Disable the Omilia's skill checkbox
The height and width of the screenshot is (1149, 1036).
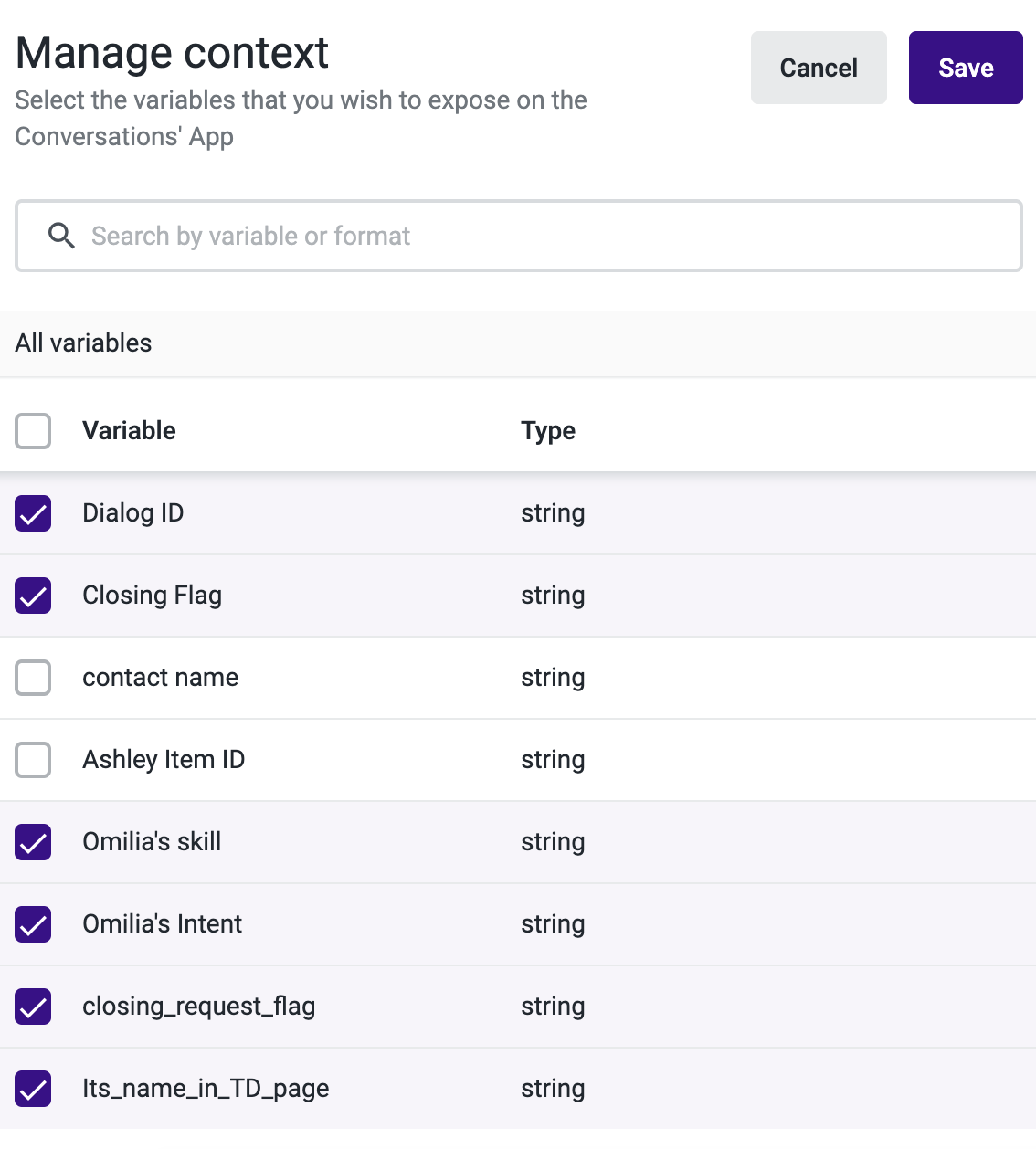(33, 842)
